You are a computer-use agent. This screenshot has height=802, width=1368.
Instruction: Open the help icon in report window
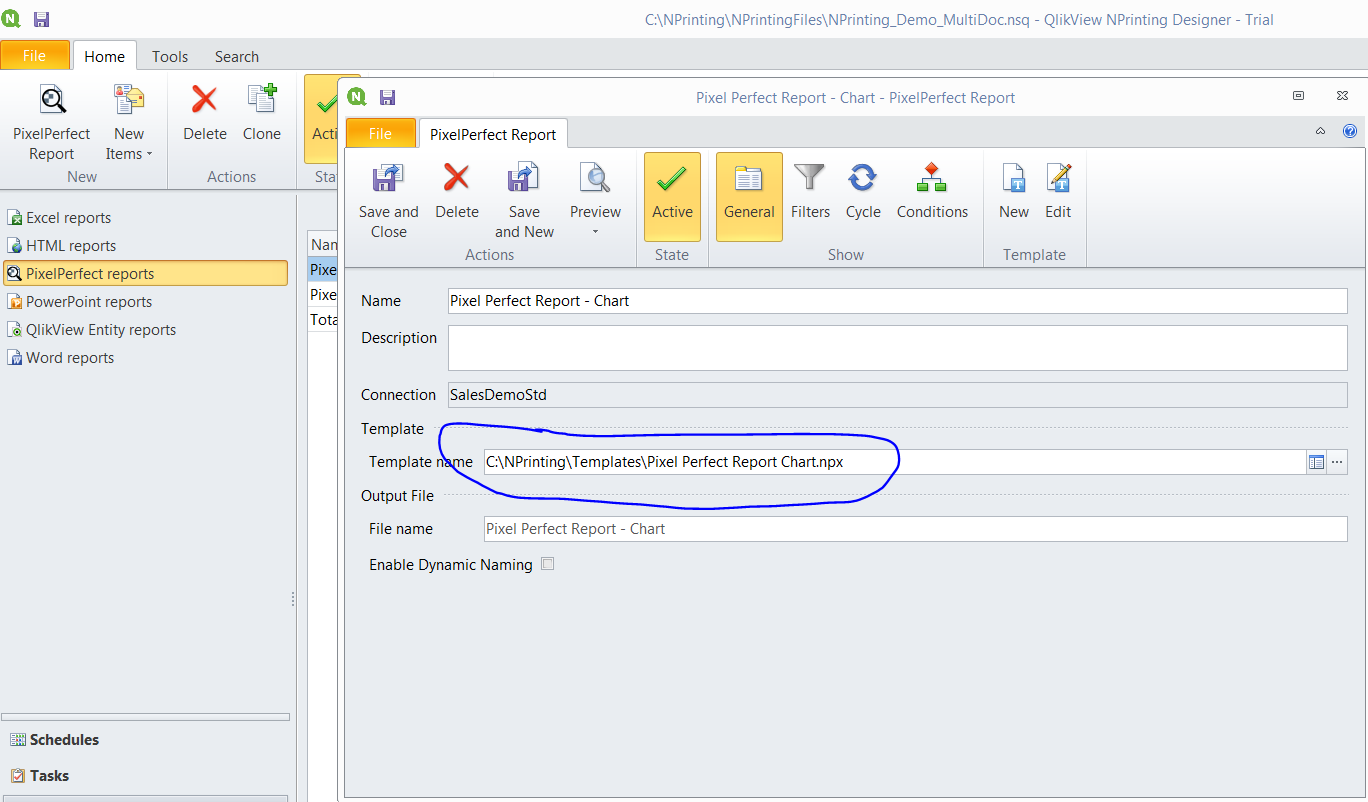click(1350, 131)
